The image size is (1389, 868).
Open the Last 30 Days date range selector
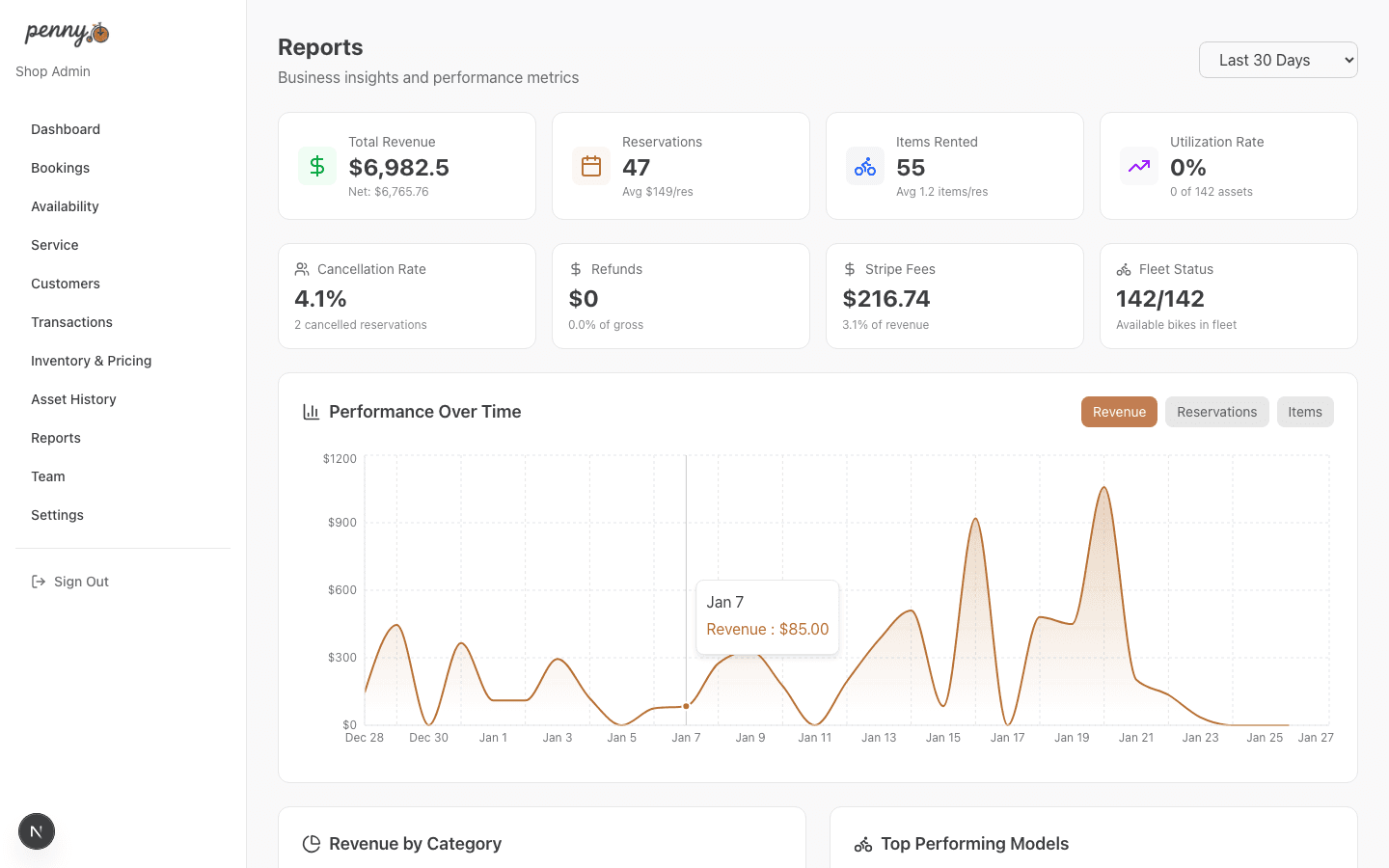tap(1278, 59)
